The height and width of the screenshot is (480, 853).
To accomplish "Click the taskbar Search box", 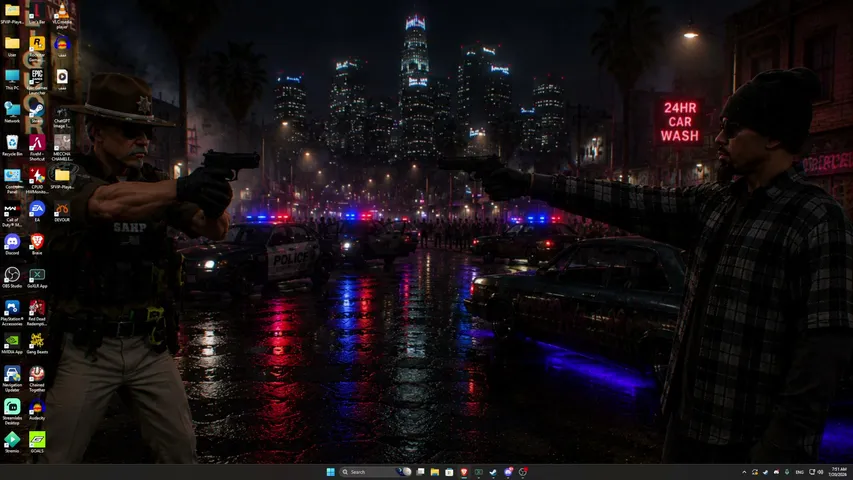I will tap(375, 472).
